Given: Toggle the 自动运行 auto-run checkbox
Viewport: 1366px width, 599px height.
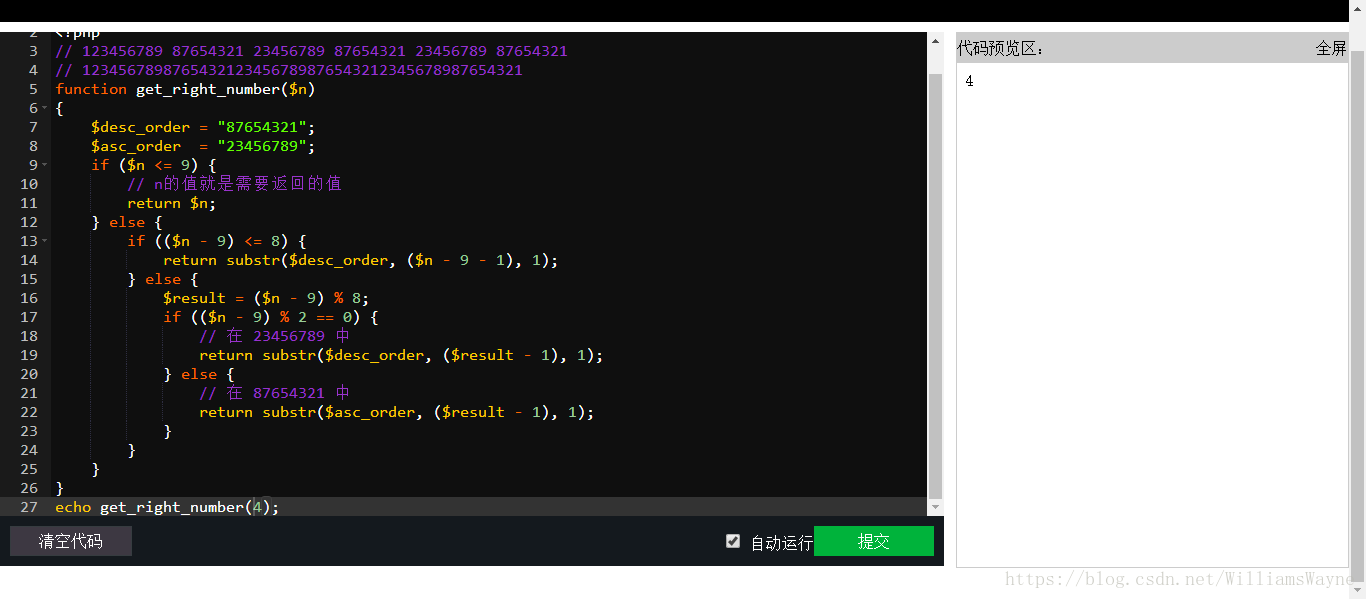Looking at the screenshot, I should click(733, 541).
